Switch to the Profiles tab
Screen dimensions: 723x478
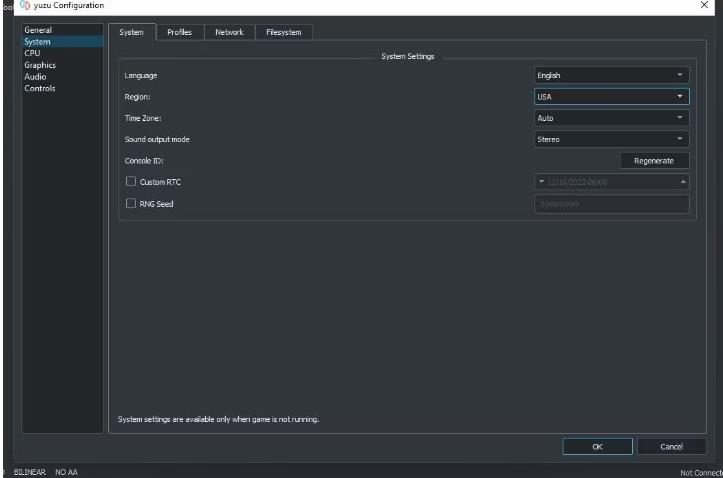point(180,33)
